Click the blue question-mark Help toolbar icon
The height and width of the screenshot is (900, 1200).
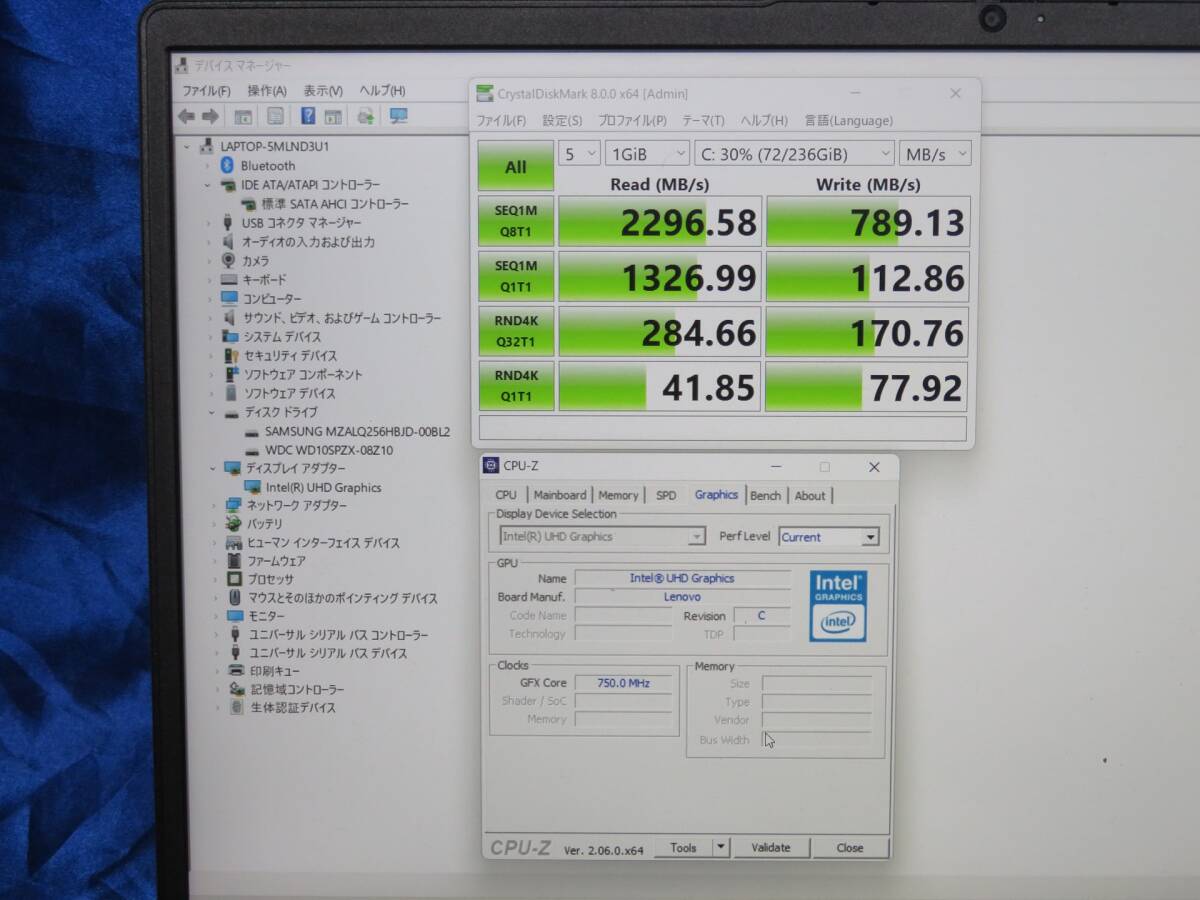(308, 116)
